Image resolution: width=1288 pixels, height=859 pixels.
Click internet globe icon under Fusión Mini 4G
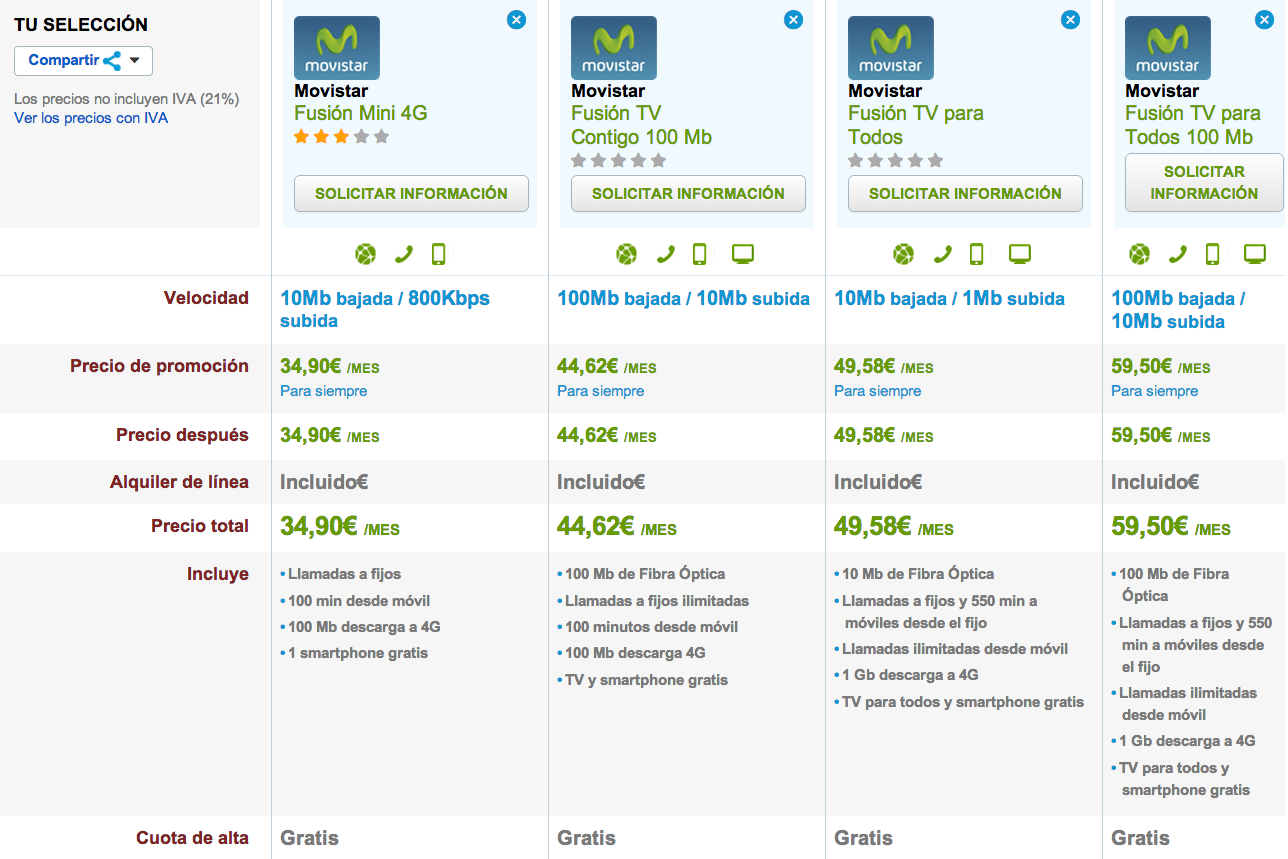[365, 255]
